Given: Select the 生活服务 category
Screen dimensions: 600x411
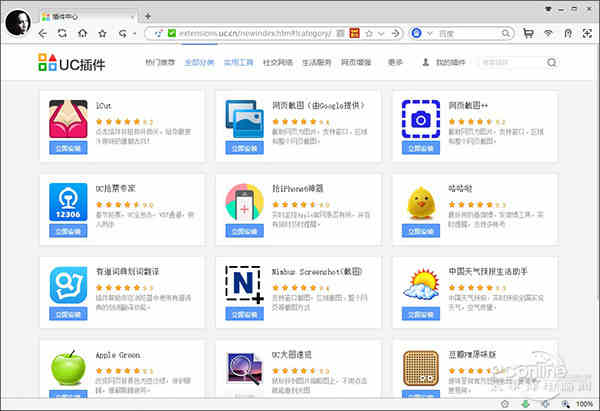Looking at the screenshot, I should (x=317, y=62).
